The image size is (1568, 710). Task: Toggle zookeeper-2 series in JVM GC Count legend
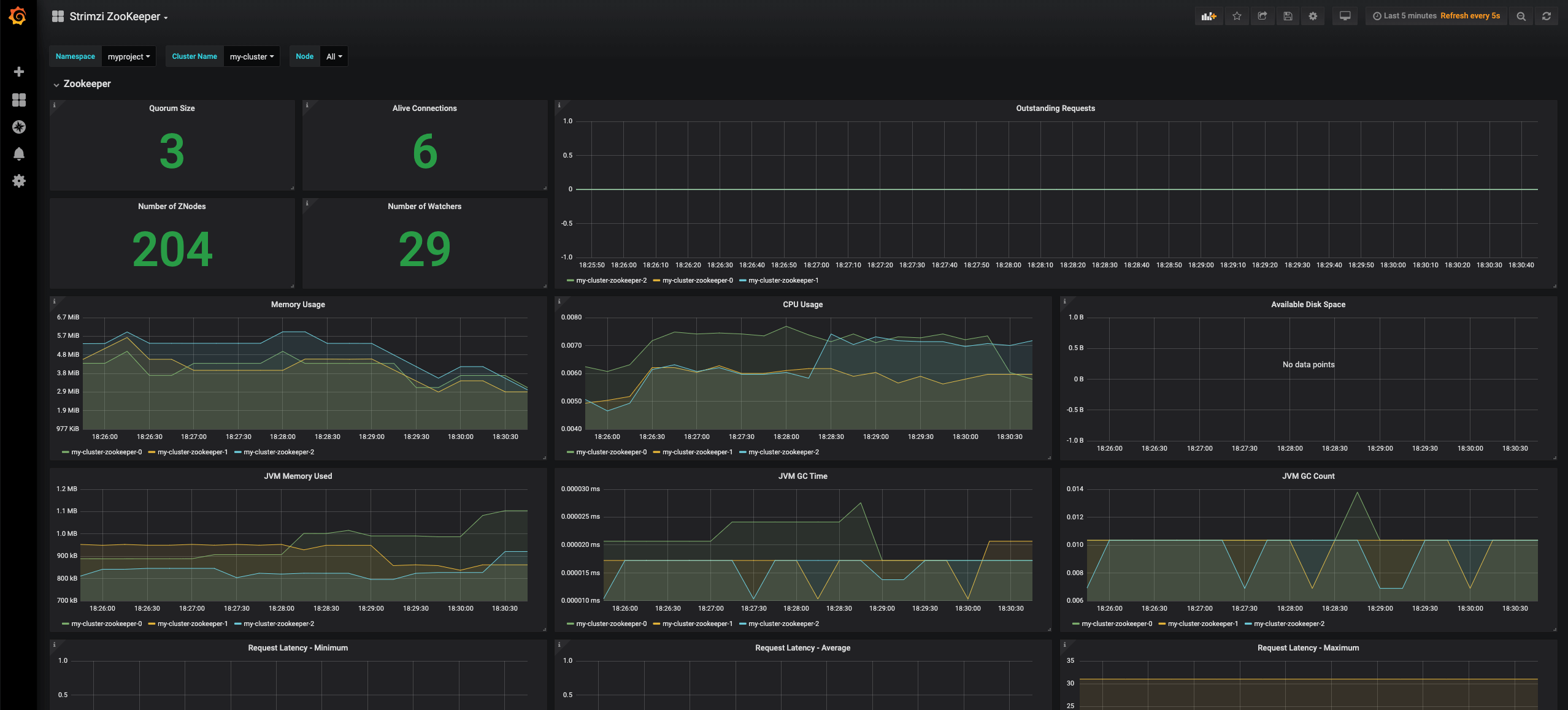(1289, 624)
